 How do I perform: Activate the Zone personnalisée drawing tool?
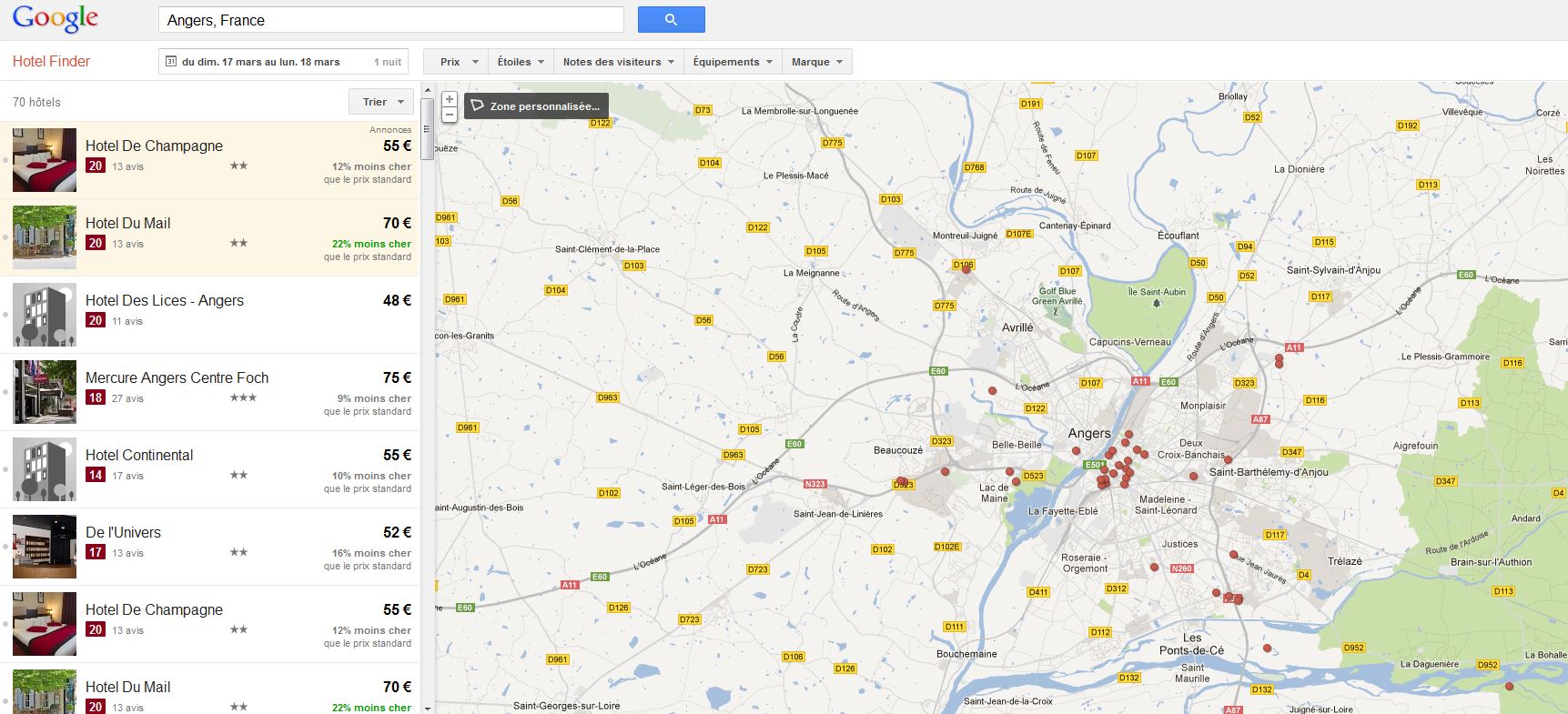click(536, 106)
